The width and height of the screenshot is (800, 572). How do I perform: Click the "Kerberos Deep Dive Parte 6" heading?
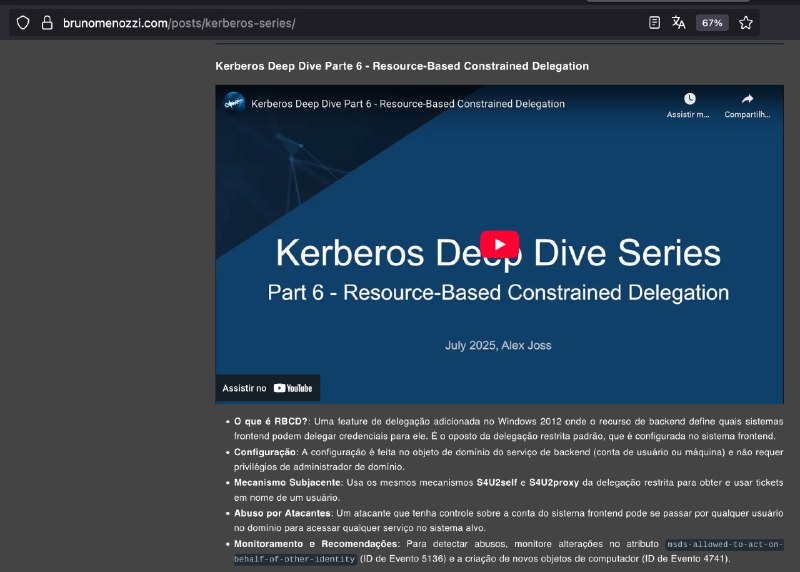(x=402, y=66)
